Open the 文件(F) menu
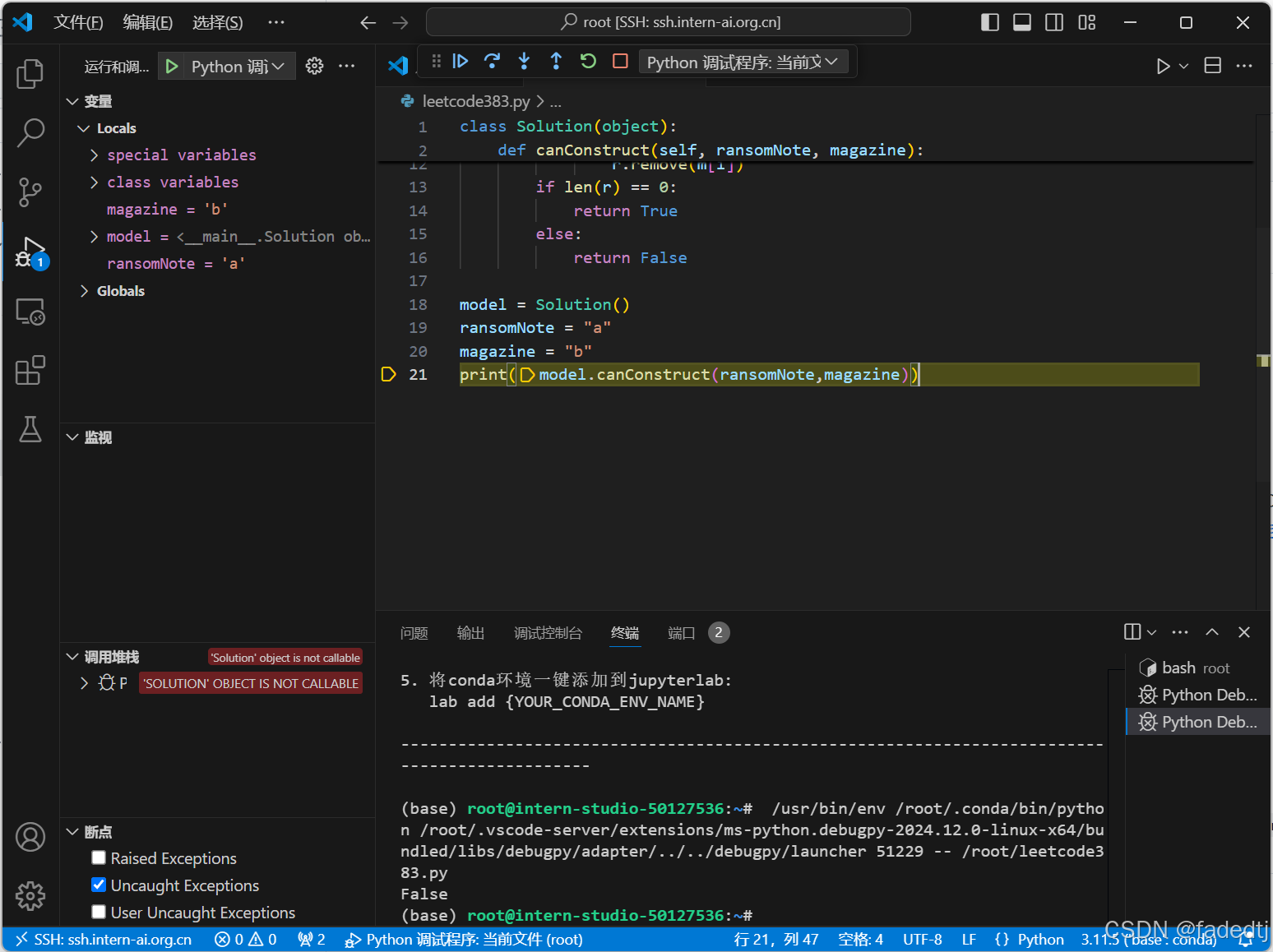 tap(78, 22)
